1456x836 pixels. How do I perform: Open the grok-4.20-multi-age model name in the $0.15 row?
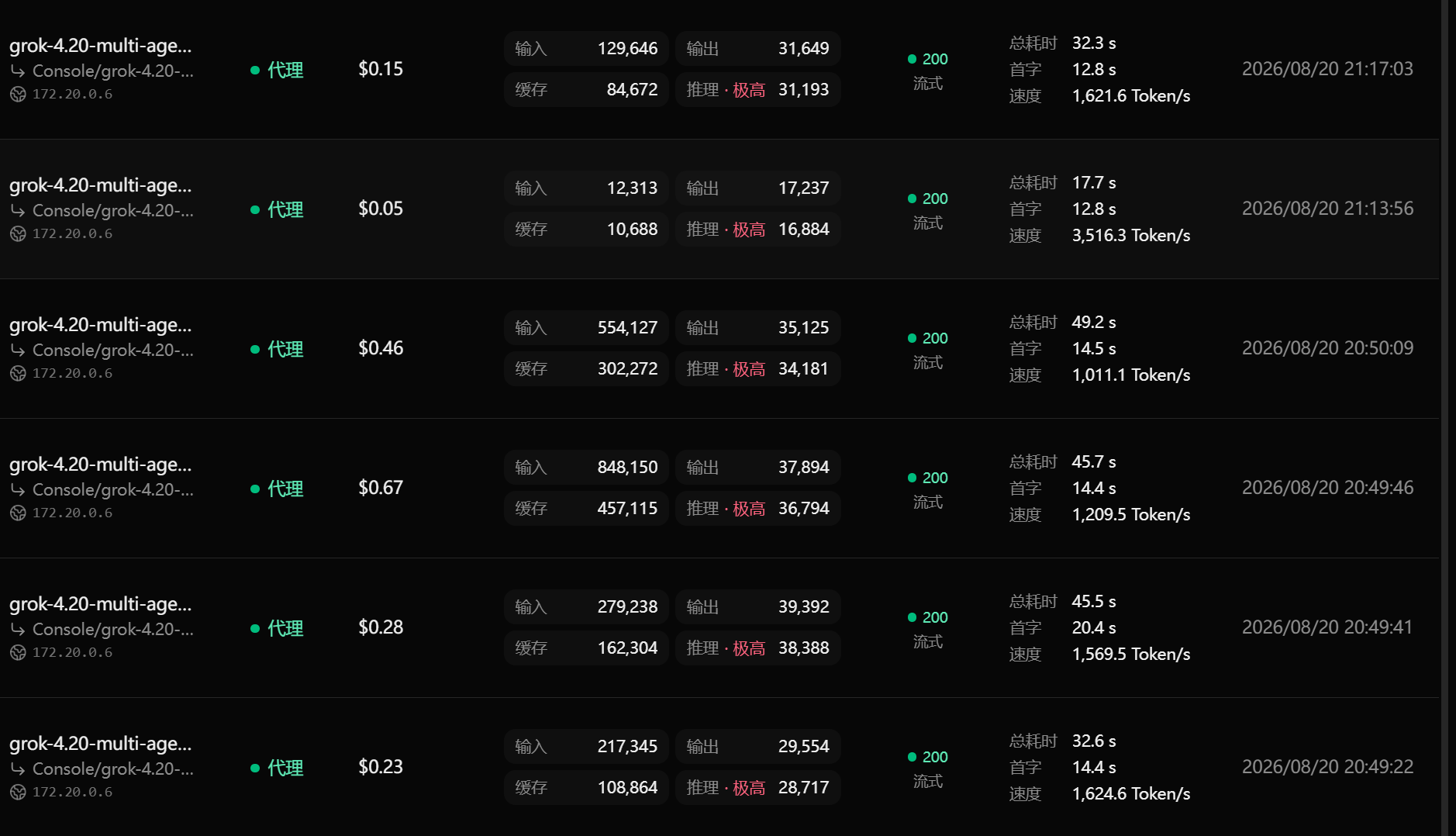click(100, 46)
